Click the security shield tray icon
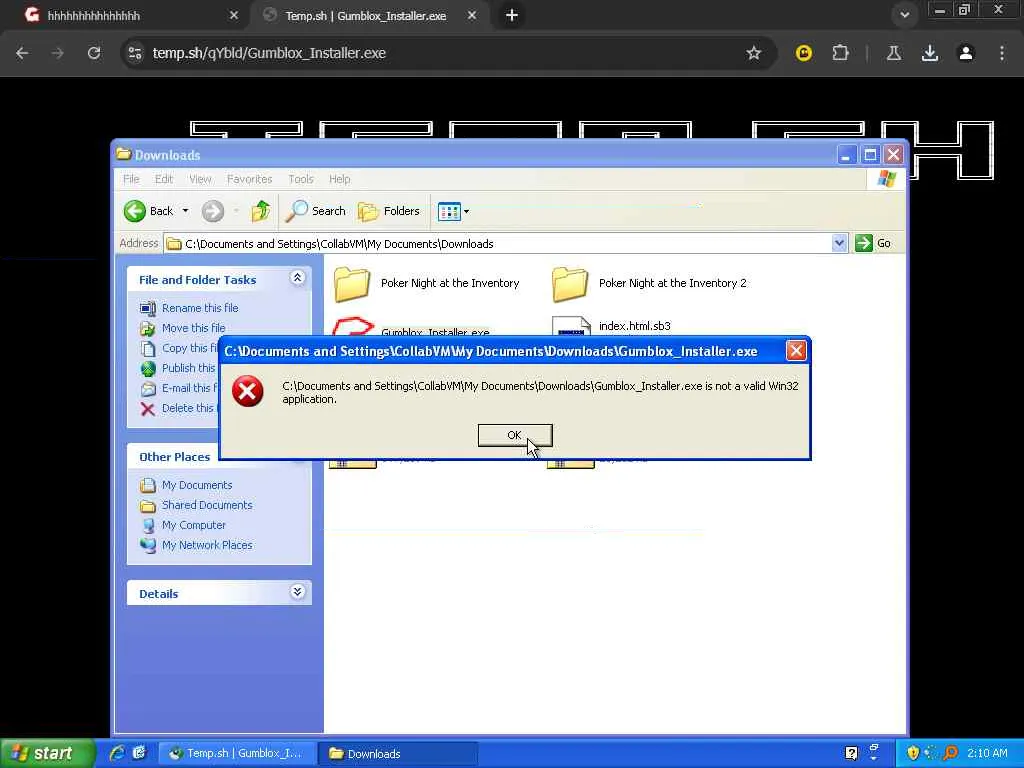The height and width of the screenshot is (768, 1024). [x=913, y=754]
